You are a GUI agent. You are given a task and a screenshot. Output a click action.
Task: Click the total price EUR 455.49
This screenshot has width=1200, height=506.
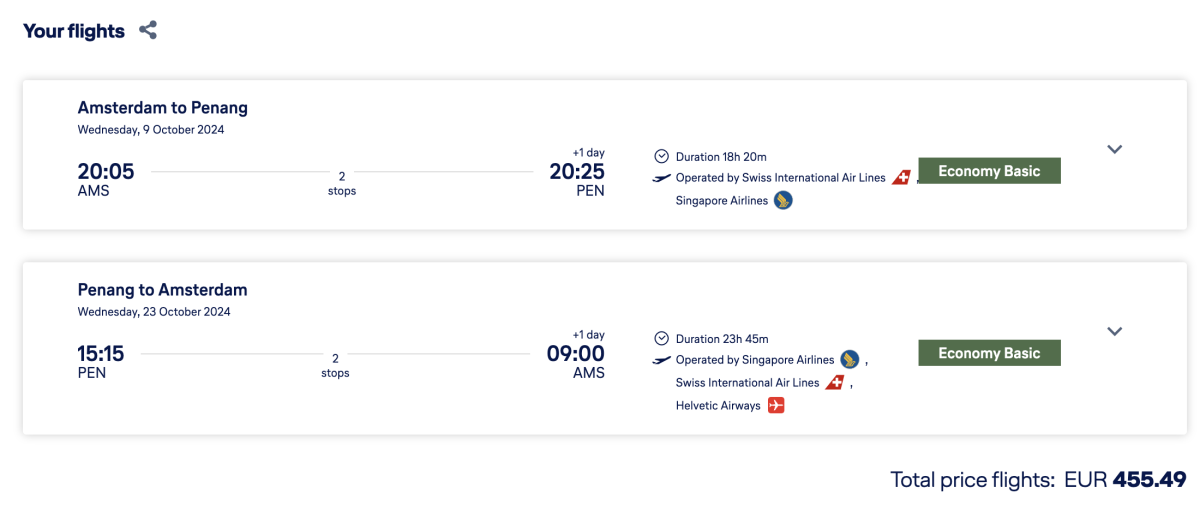(x=1149, y=479)
